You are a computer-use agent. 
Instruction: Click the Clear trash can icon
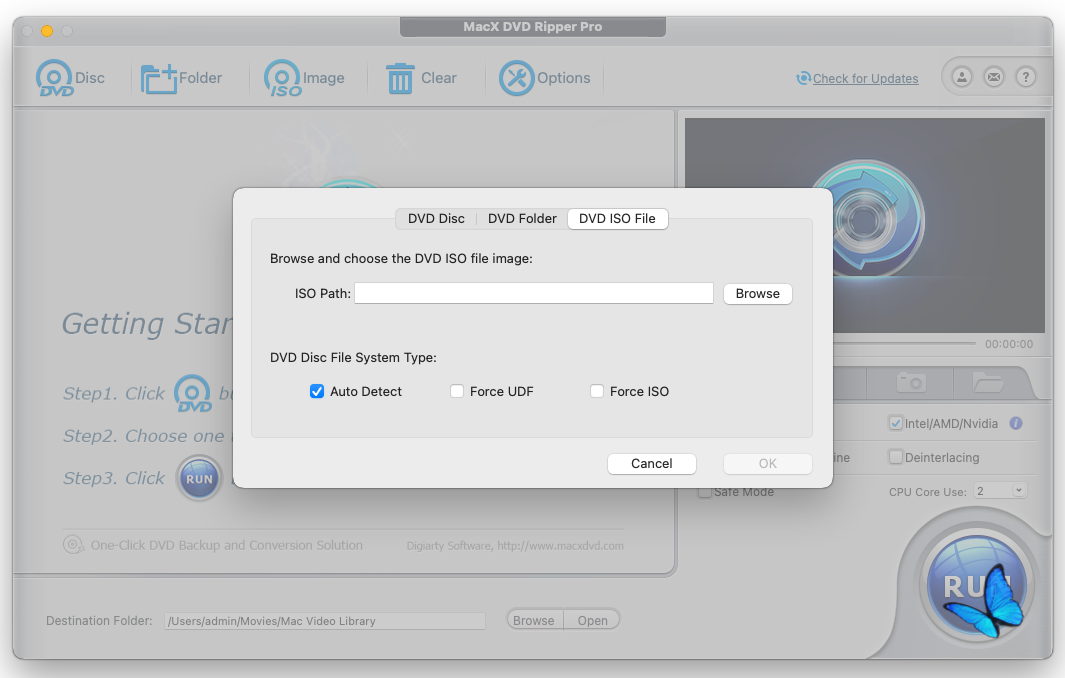click(400, 78)
